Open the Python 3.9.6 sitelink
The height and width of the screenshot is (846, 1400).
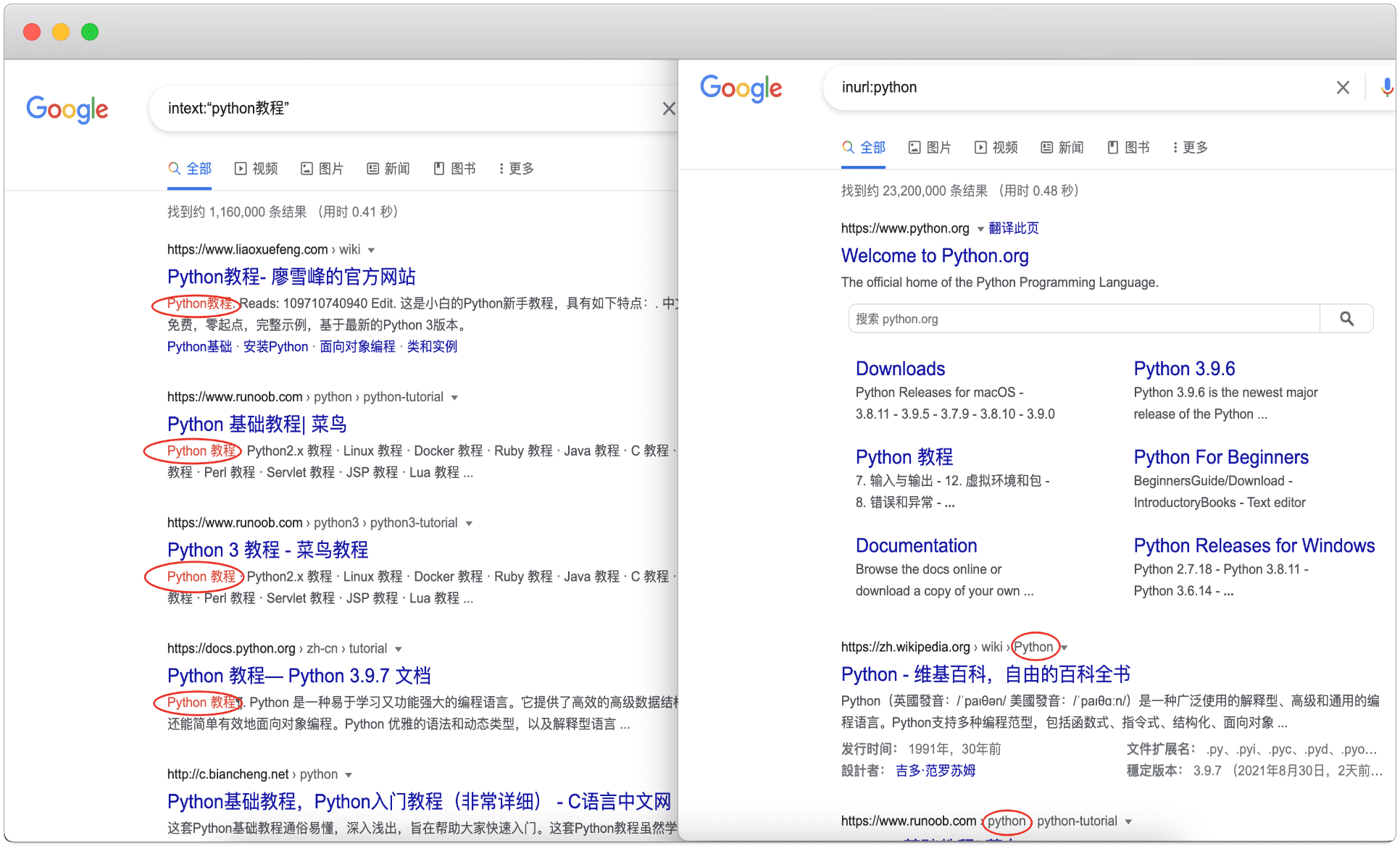tap(1184, 369)
